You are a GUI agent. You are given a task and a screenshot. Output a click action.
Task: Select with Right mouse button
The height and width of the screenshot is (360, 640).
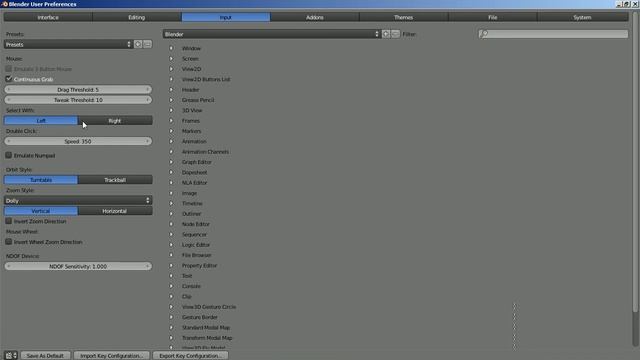tap(115, 120)
